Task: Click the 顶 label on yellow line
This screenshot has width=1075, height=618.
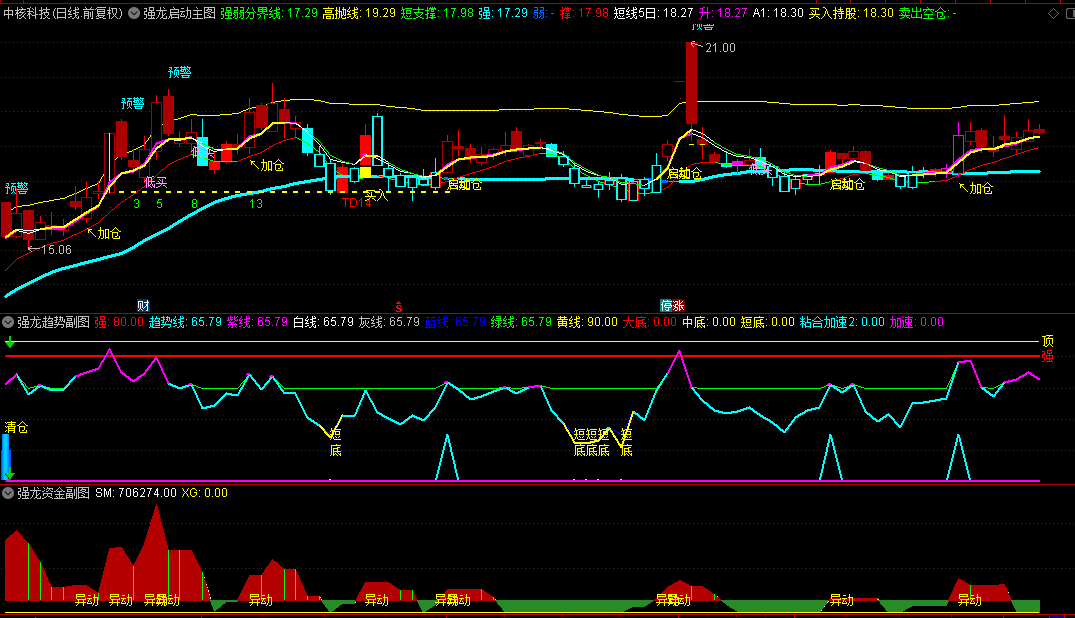Action: [x=1048, y=341]
